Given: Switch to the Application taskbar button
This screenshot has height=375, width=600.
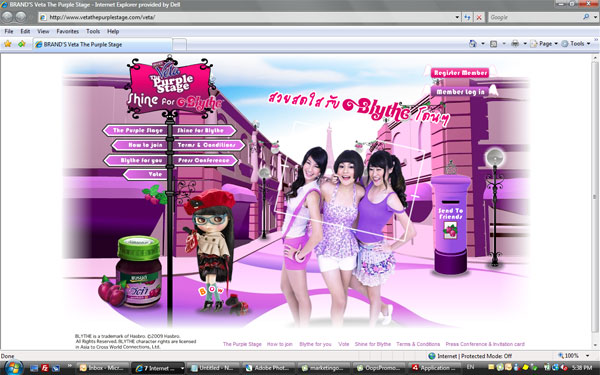Looking at the screenshot, I should tap(434, 368).
